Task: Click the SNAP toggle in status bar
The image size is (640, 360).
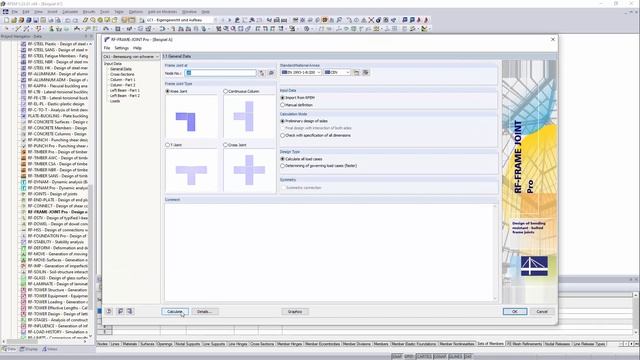Action: (x=396, y=357)
